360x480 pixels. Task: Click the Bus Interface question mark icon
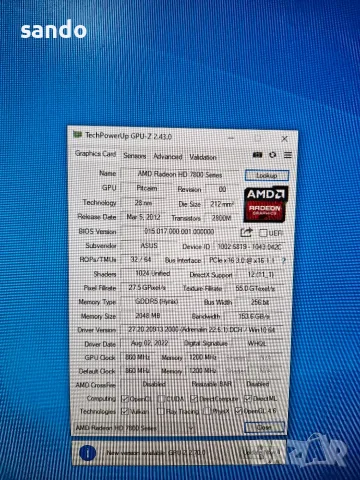[284, 260]
